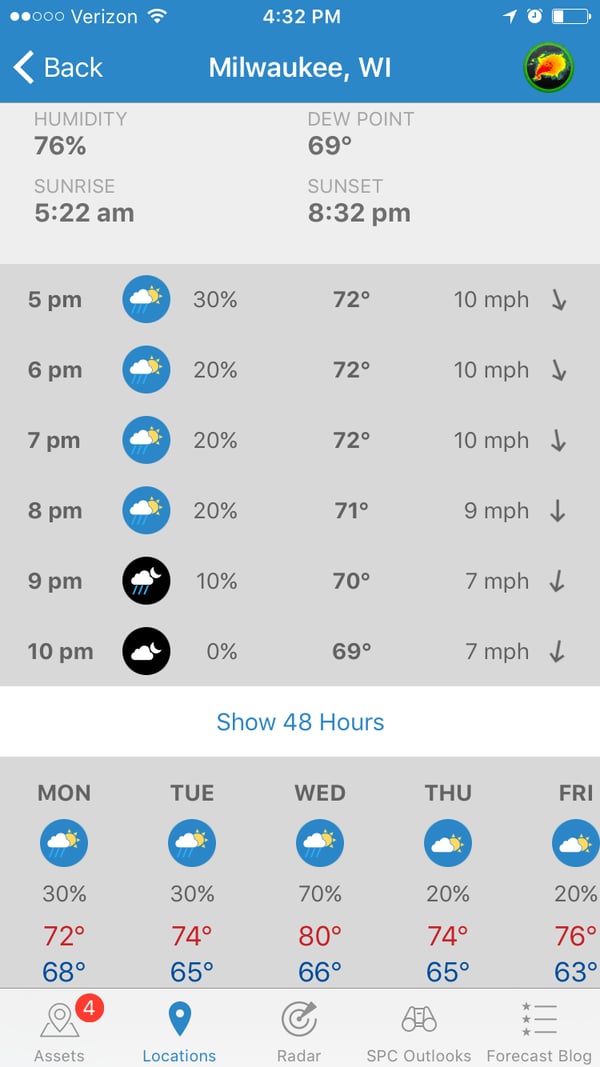600x1067 pixels.
Task: Select the 8 pm hourly row temperature
Action: [352, 511]
